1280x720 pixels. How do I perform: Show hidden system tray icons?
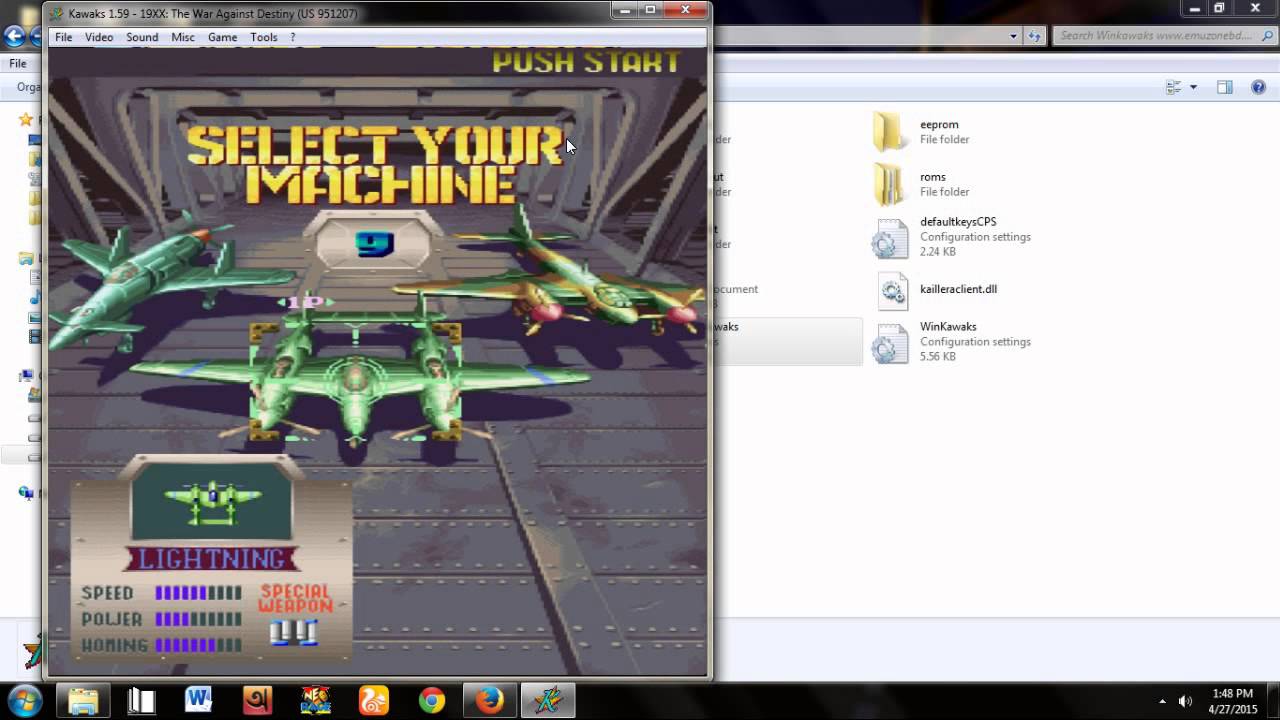(x=1162, y=701)
